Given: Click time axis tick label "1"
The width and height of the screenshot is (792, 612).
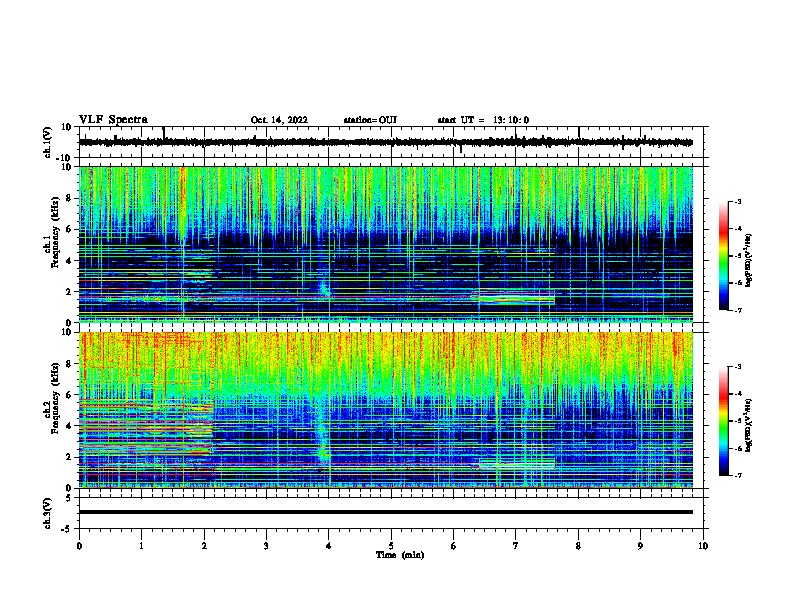Looking at the screenshot, I should click(x=141, y=546).
